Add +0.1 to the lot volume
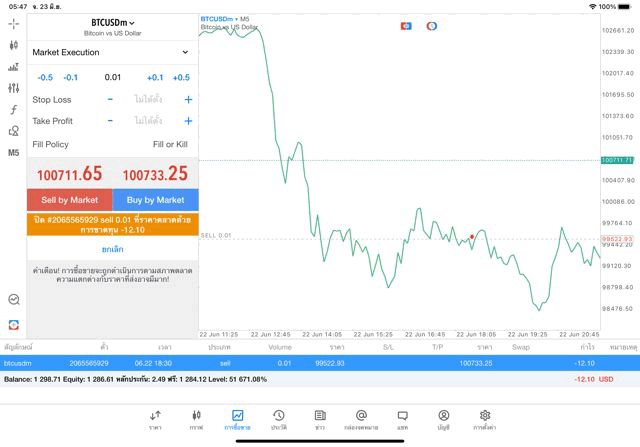The width and height of the screenshot is (640, 447). tap(155, 77)
